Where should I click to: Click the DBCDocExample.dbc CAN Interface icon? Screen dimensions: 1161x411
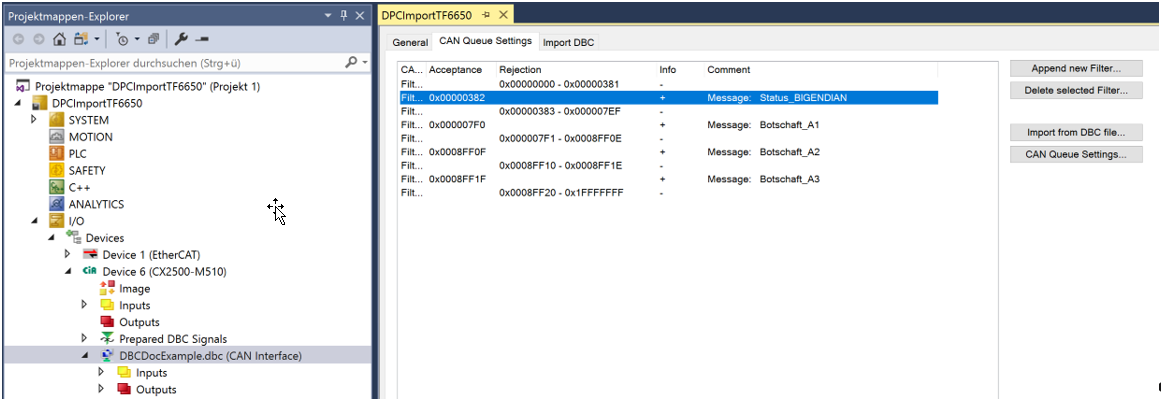pyautogui.click(x=107, y=355)
